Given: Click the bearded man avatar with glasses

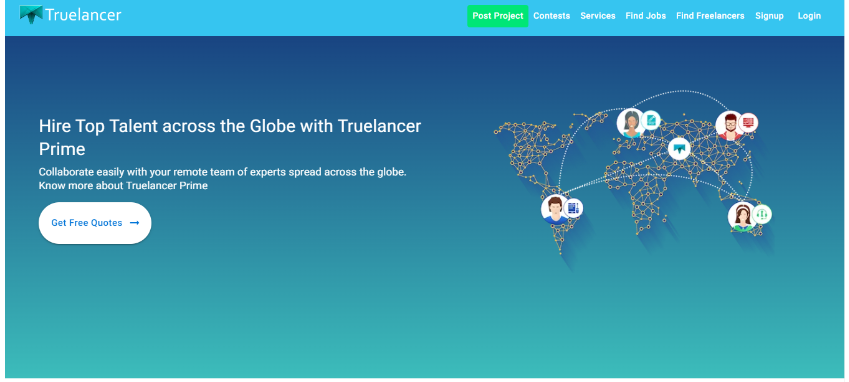Looking at the screenshot, I should tap(729, 126).
